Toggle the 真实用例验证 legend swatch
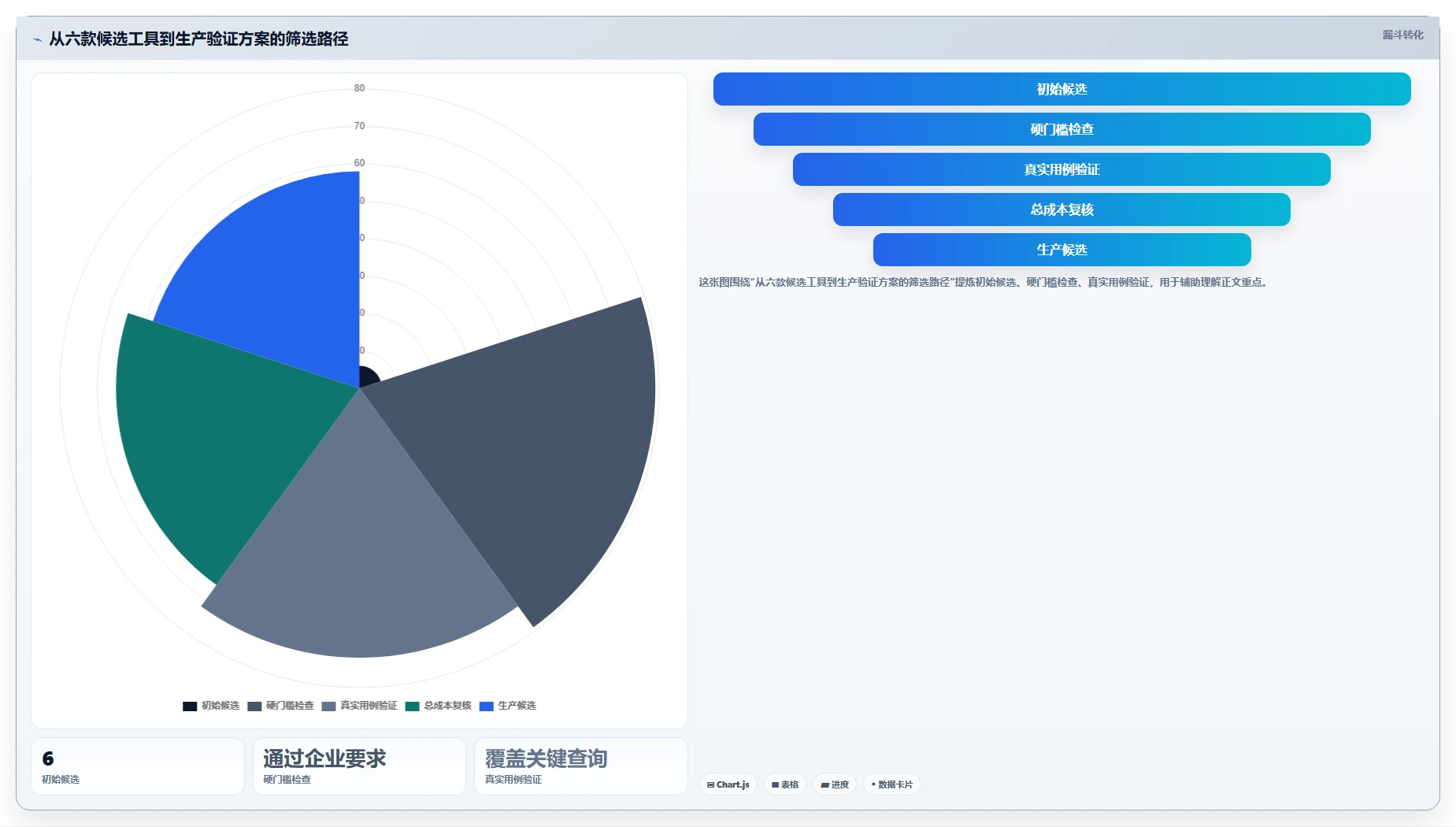 coord(328,706)
